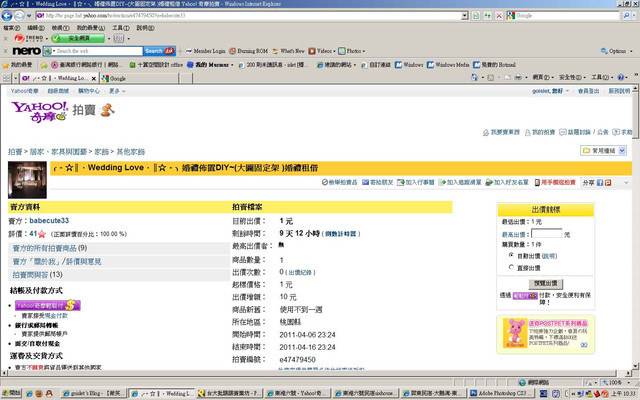
Task: Click the Windows 開始 Start button
Action: [11, 393]
